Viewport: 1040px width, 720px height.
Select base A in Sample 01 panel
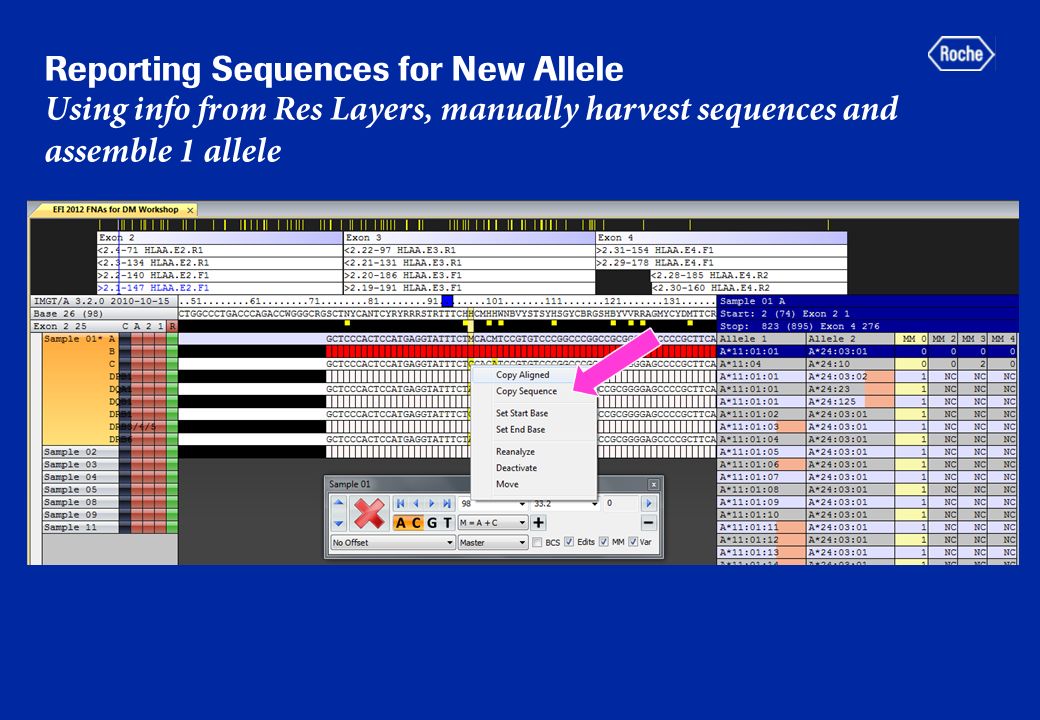click(400, 522)
